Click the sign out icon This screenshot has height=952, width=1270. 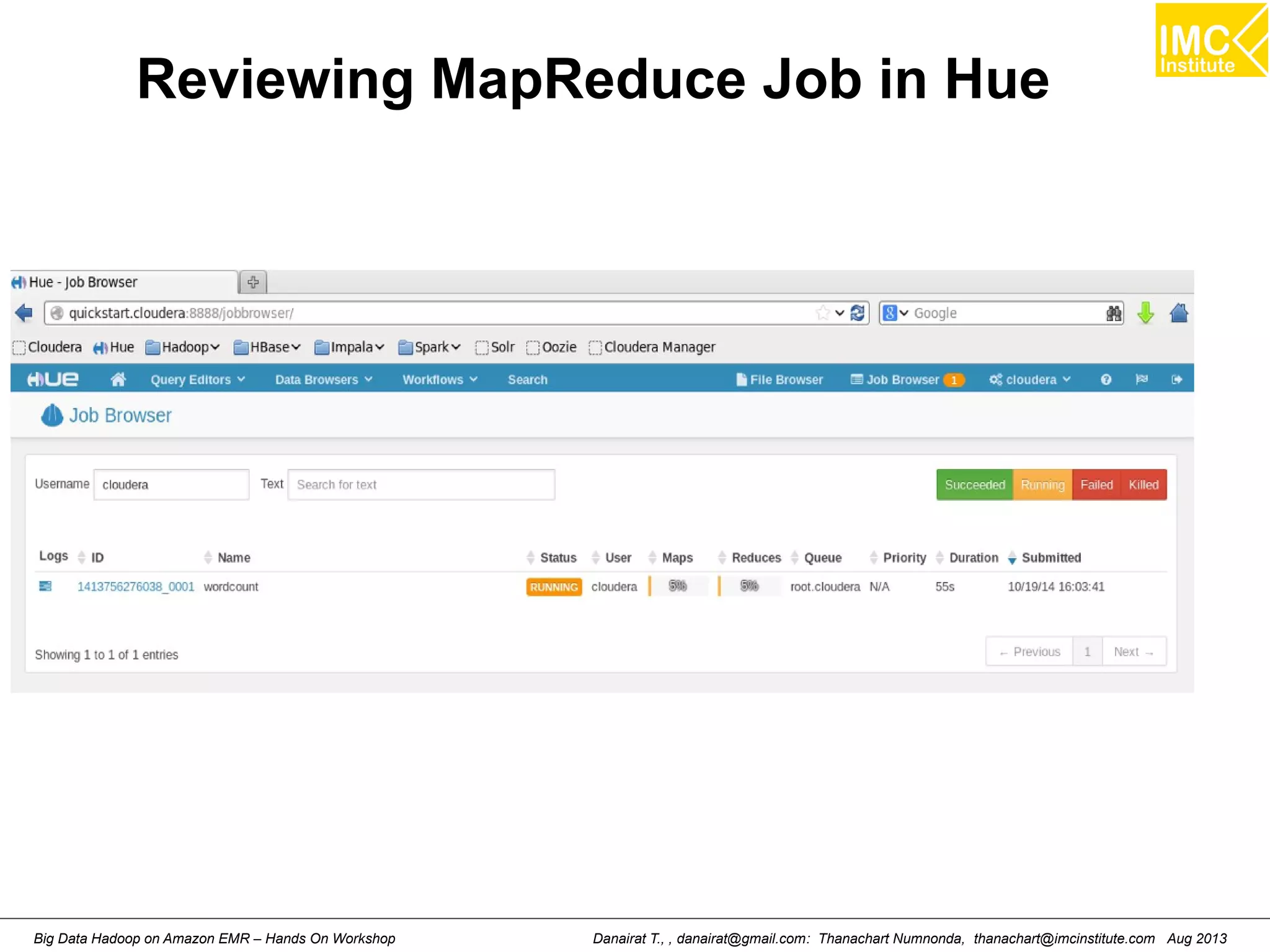[x=1176, y=379]
